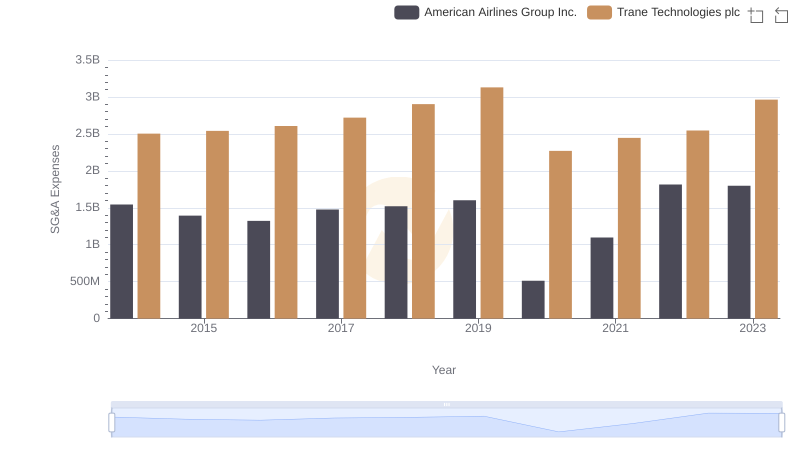
Task: Click the American Airlines bar for 2014
Action: (121, 262)
